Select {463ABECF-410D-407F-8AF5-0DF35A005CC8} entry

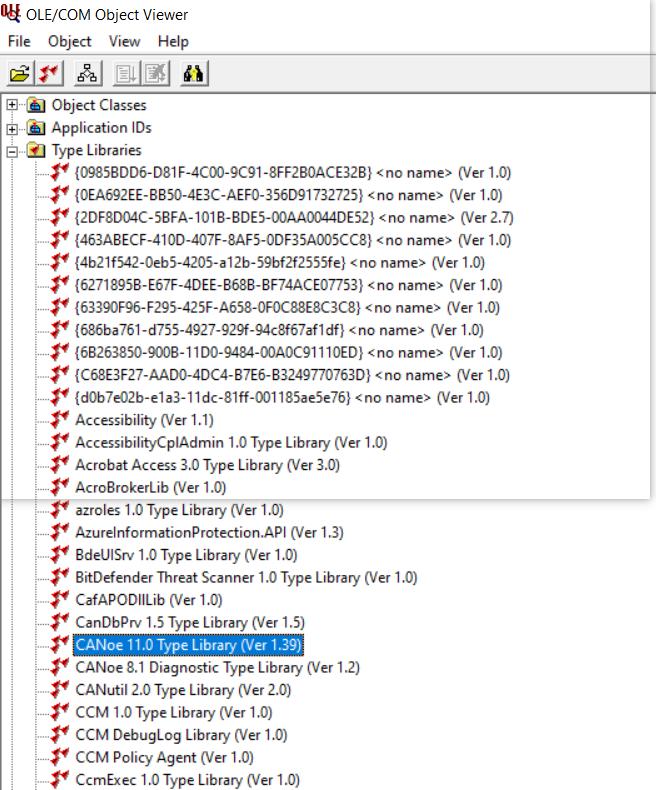point(293,240)
